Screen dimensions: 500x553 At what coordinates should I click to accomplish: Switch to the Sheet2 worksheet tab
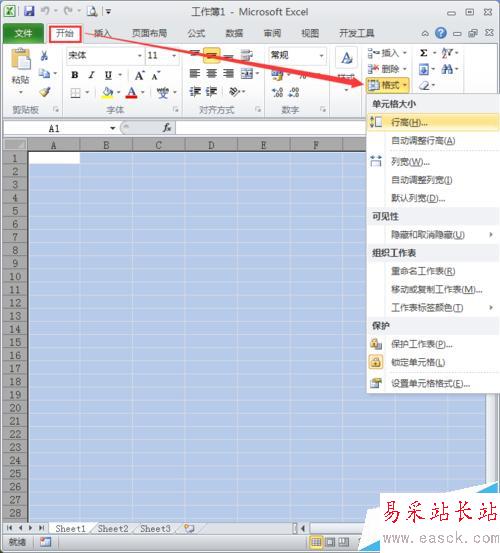click(x=113, y=529)
